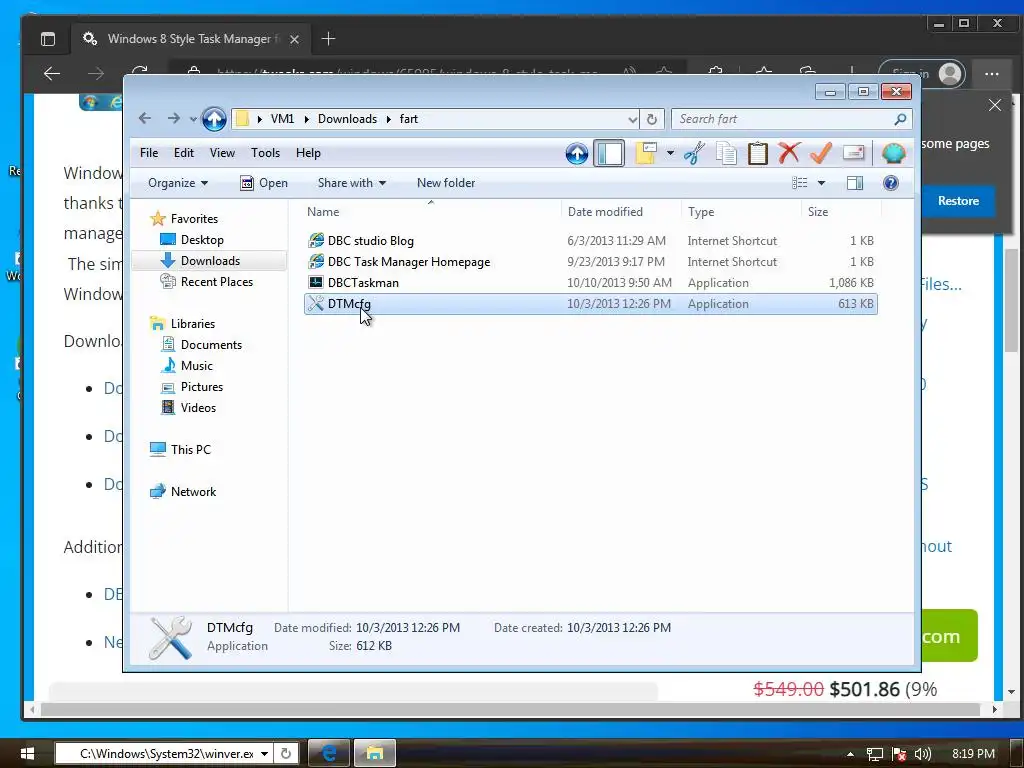Go forward in Explorer window
Image resolution: width=1024 pixels, height=768 pixels.
[173, 119]
